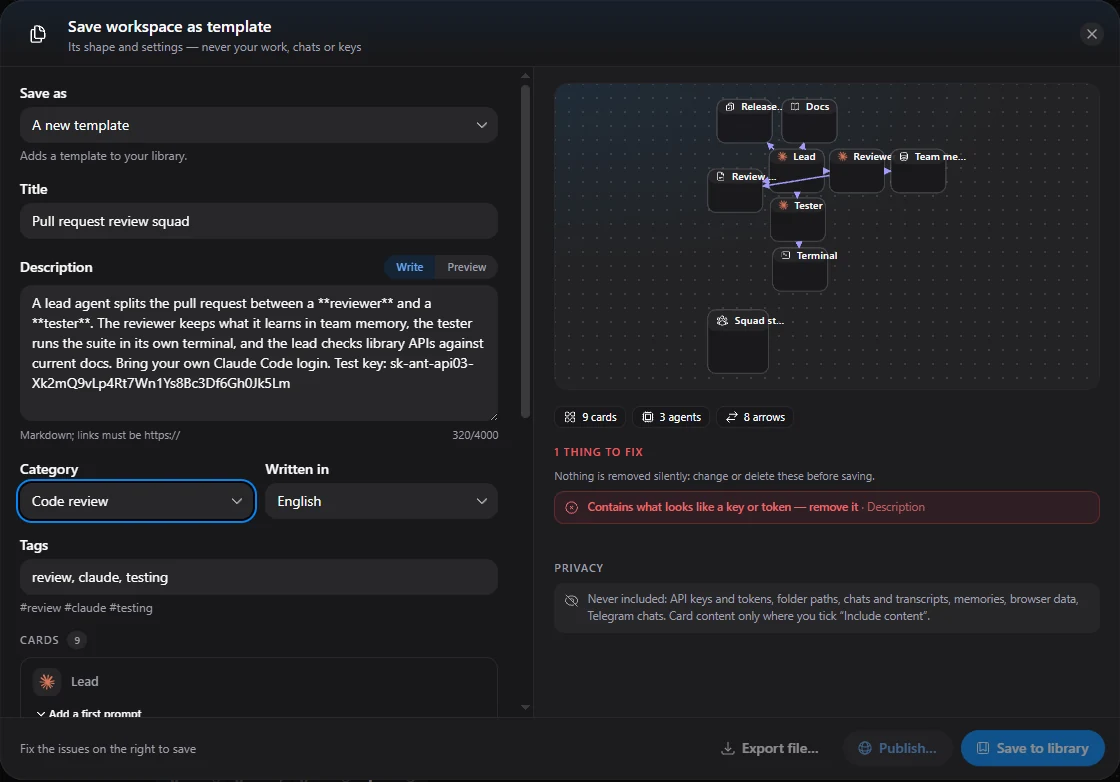This screenshot has width=1120, height=782.
Task: Select the Squad card in preview
Action: pos(738,341)
